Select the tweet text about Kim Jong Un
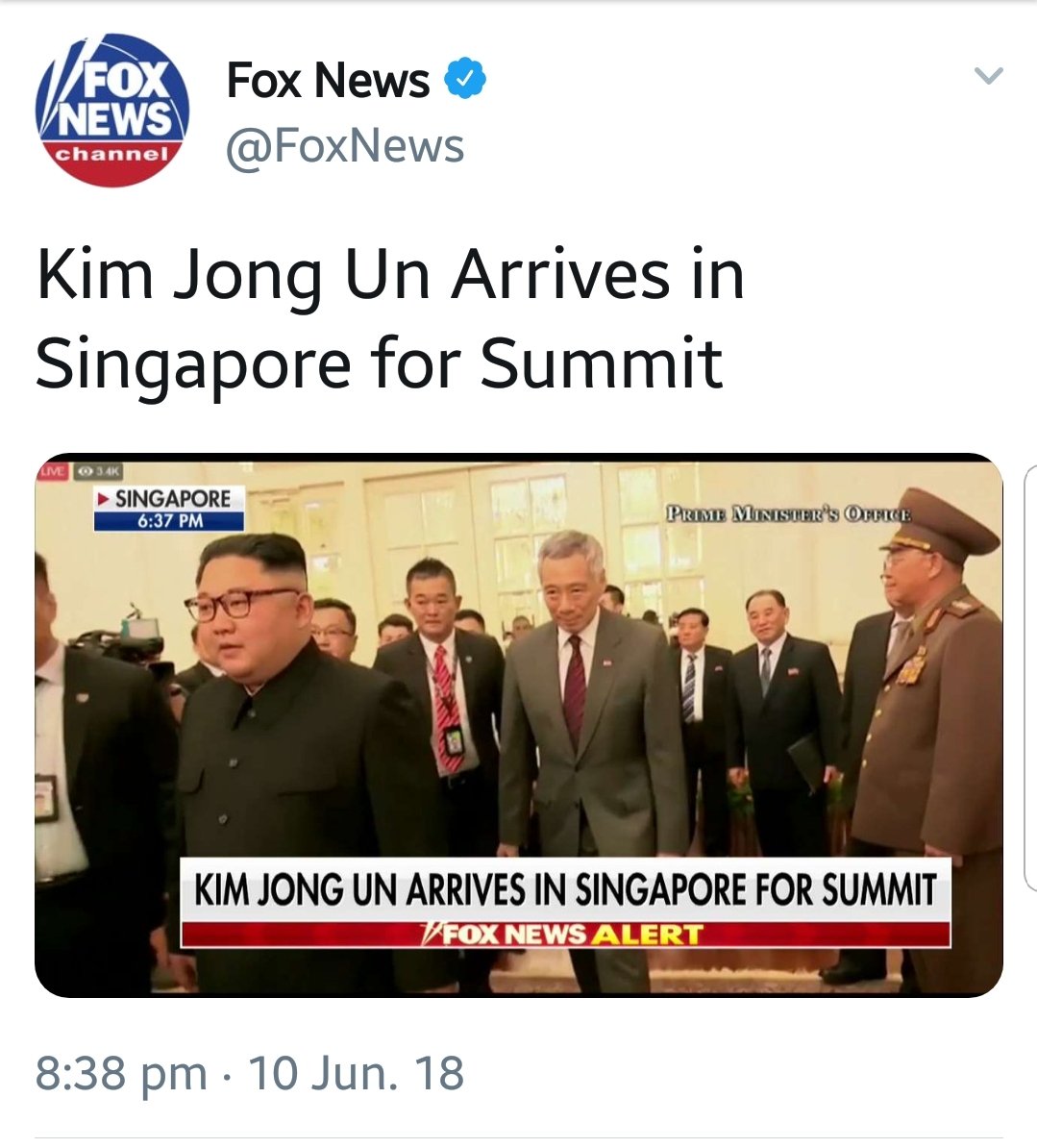Image resolution: width=1037 pixels, height=1148 pixels. pos(390,317)
